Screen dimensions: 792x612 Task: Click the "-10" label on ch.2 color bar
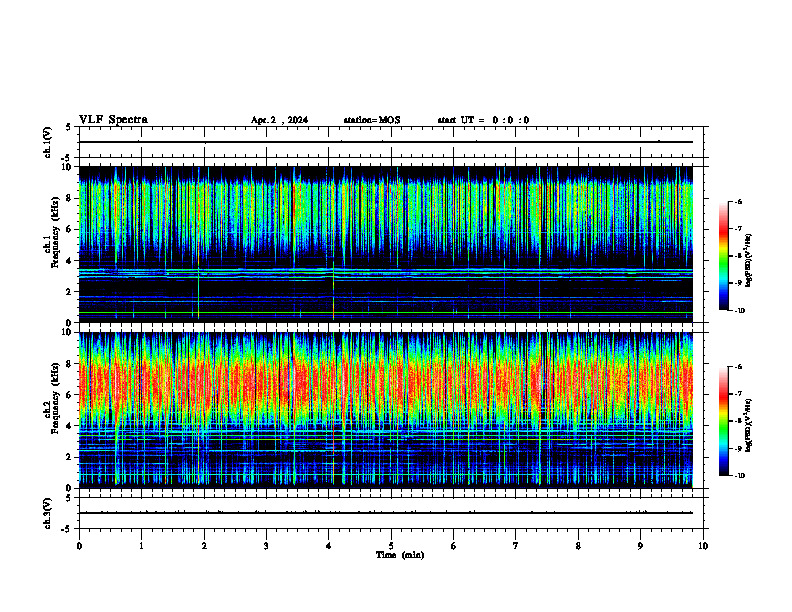[739, 476]
